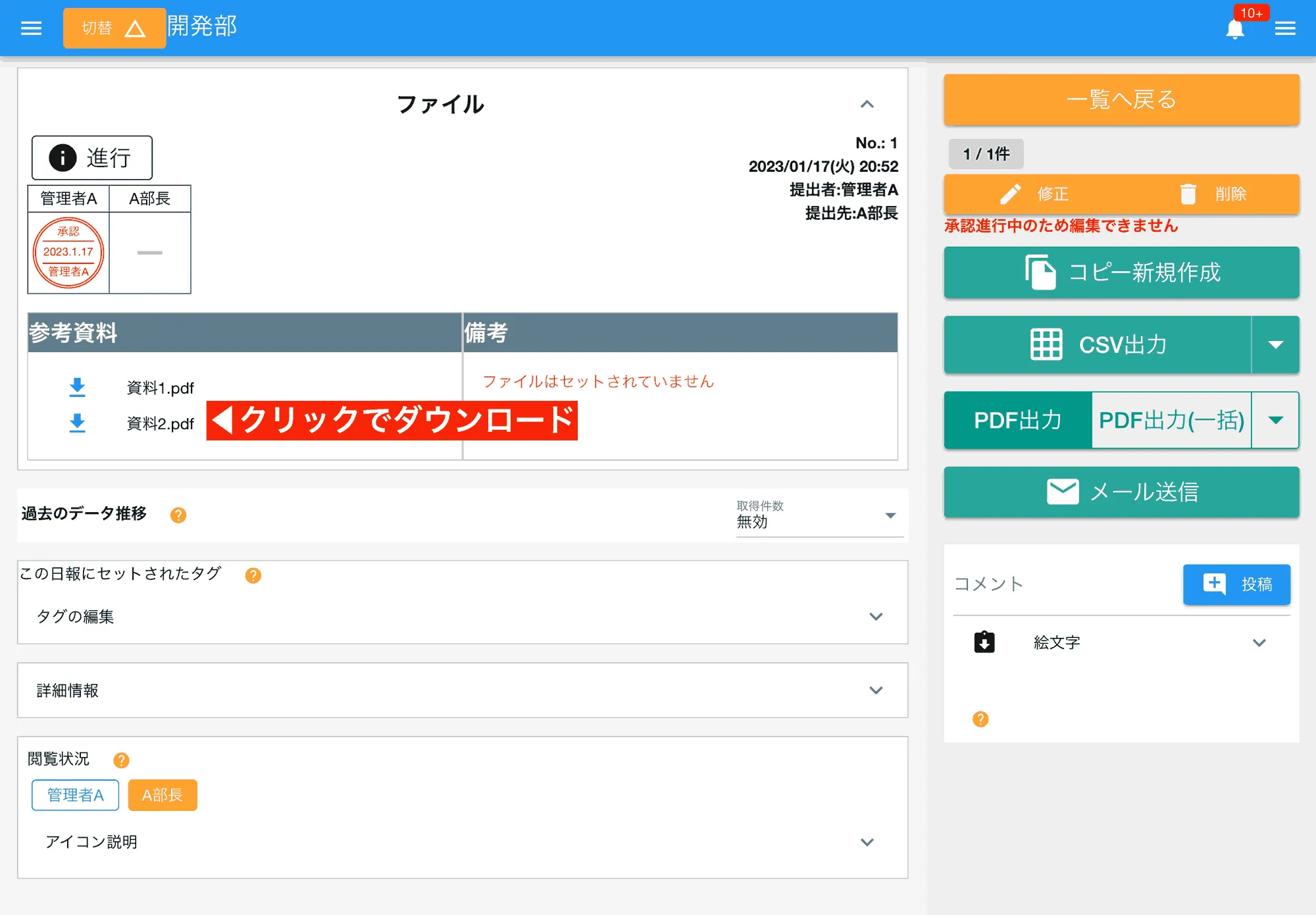Image resolution: width=1316 pixels, height=915 pixels.
Task: Open the left hamburger navigation menu
Action: coord(30,28)
